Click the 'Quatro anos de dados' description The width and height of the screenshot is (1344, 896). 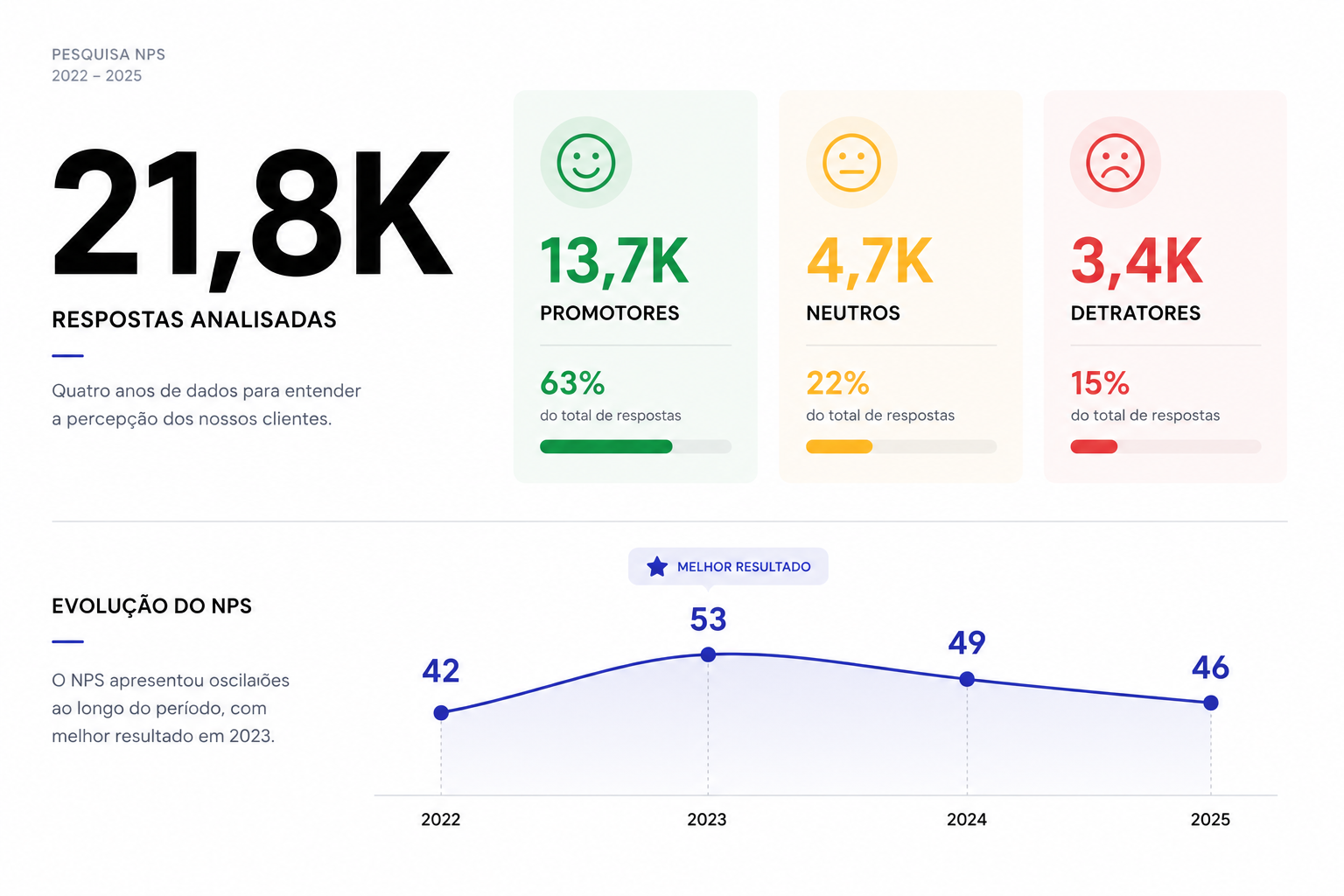point(206,405)
